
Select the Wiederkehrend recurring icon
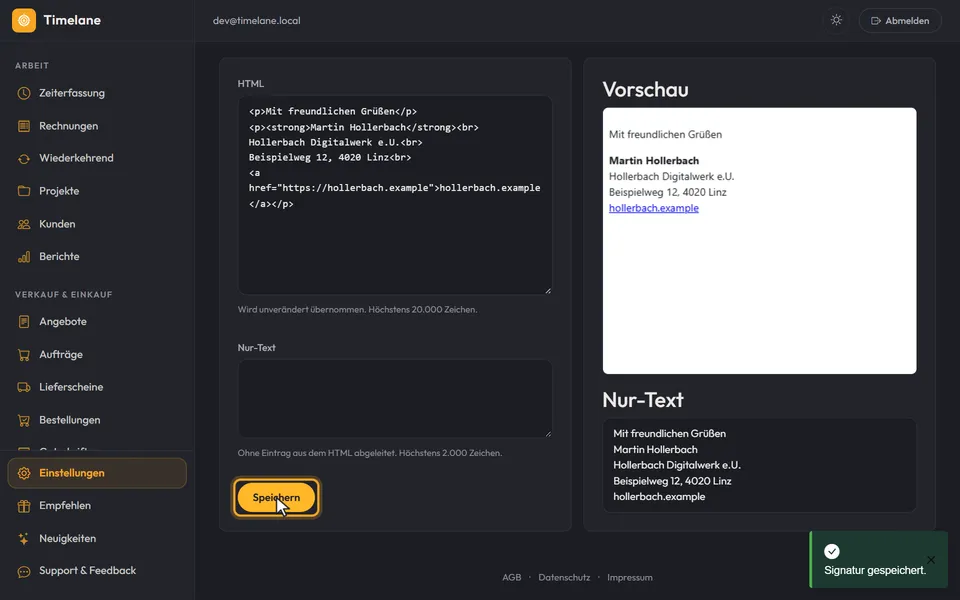tap(24, 159)
